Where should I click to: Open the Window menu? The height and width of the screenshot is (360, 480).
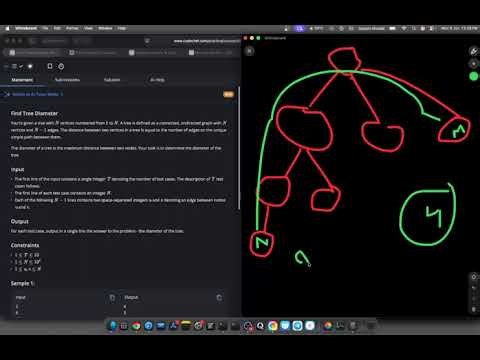tap(105, 29)
